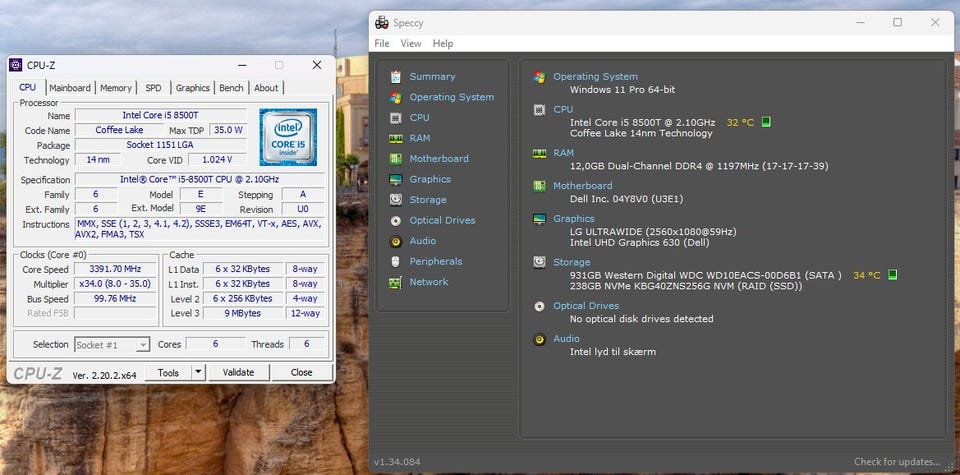Click the Dell Inc. 04Y8V0 (U3E1) text
This screenshot has width=960, height=475.
626,199
